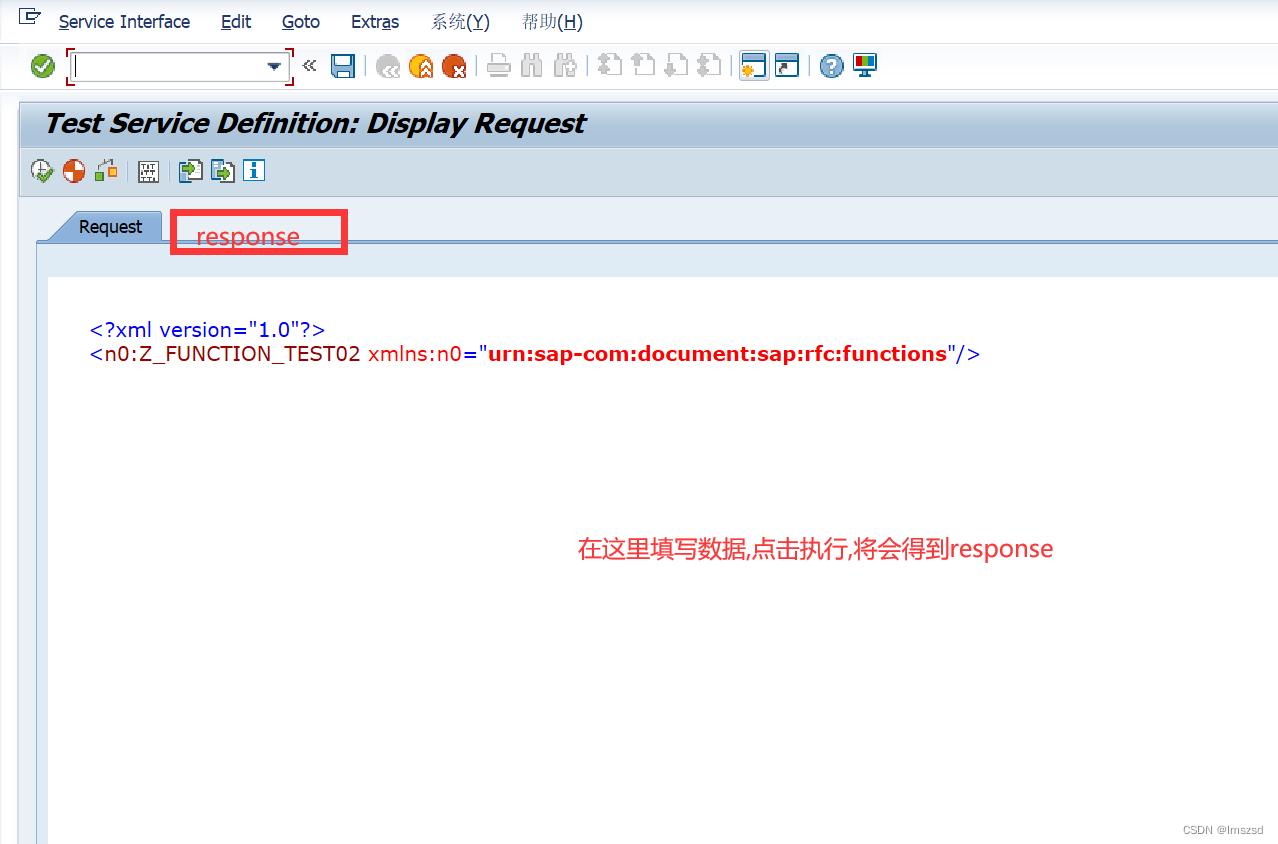Execute the request with the clock-check icon

[42, 171]
